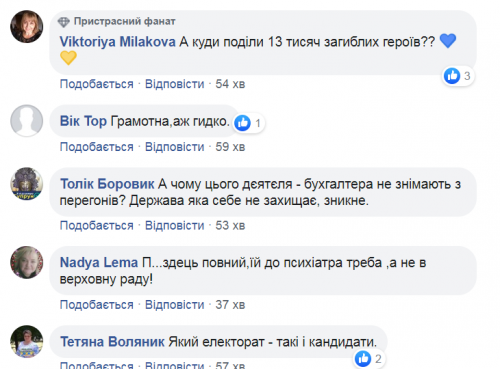This screenshot has width=500, height=369.
Task: Click the 37 хв timestamp on Nadya Lema's comment
Action: 230,305
